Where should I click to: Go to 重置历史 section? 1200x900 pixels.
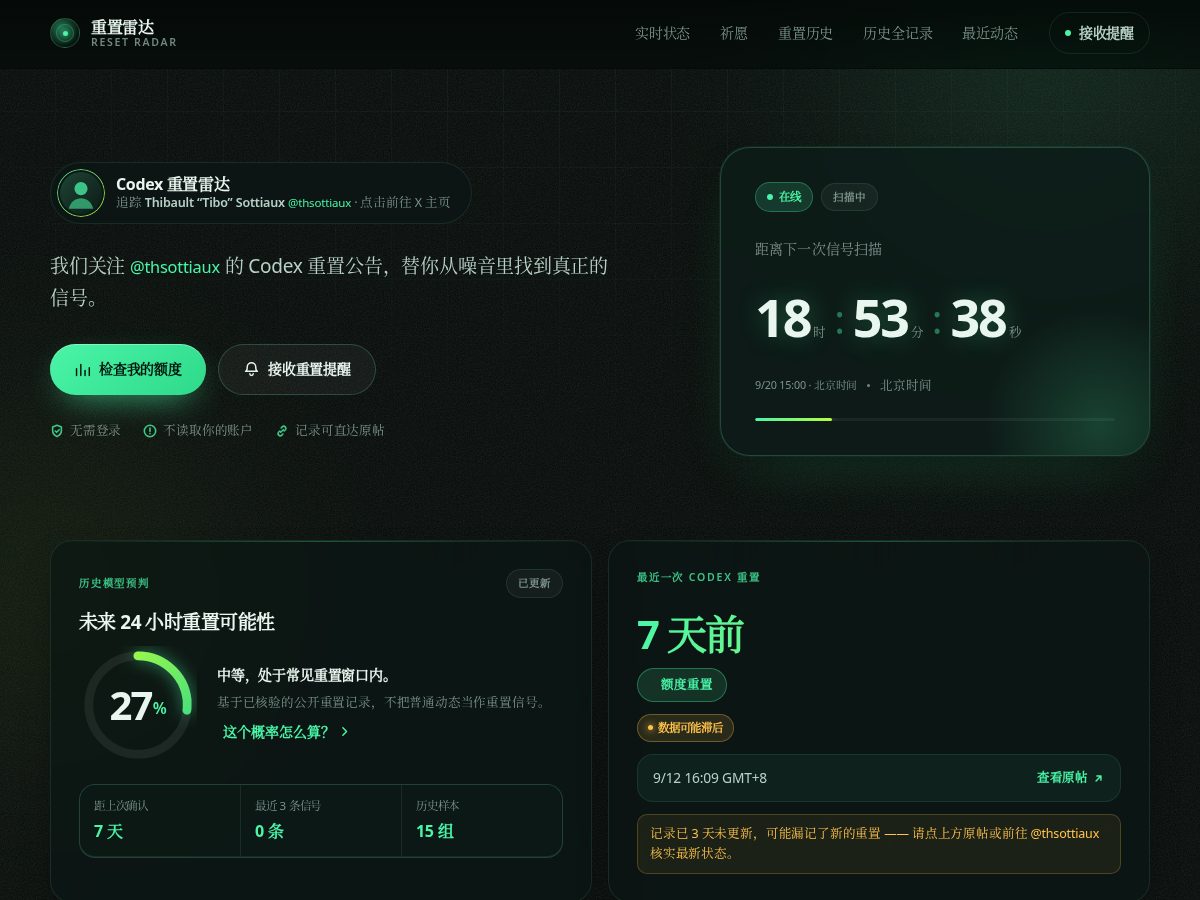click(x=805, y=33)
